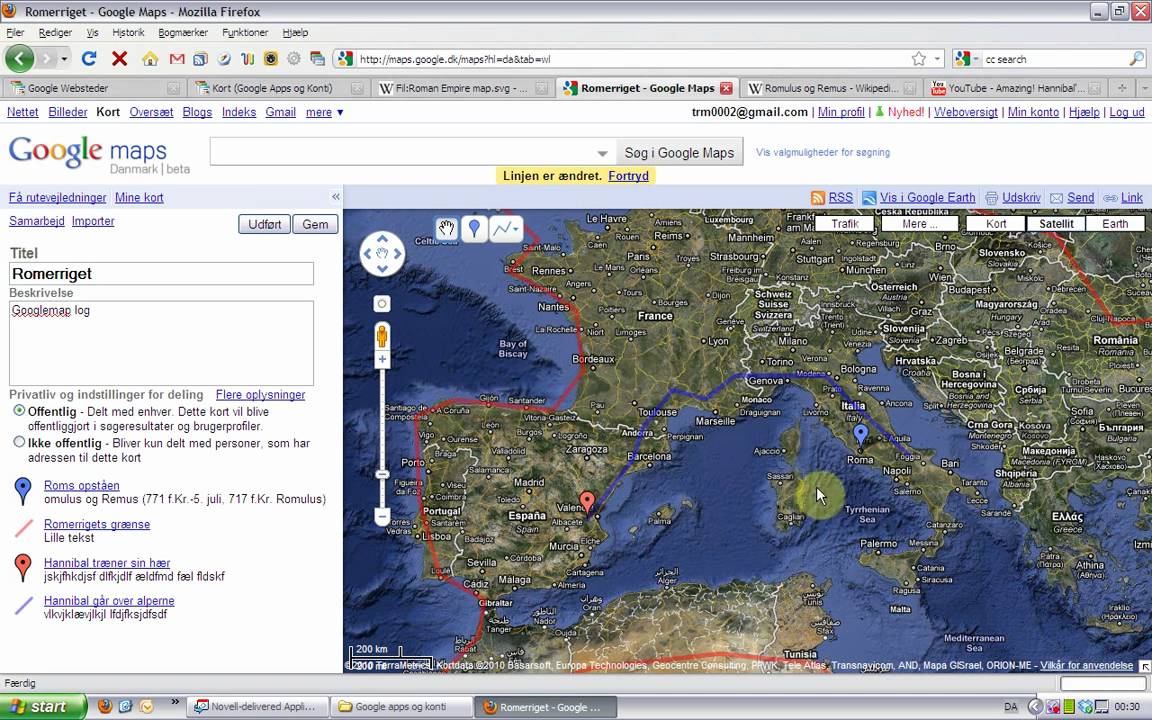
Task: Collapse the left panel with the double chevron
Action: (336, 197)
